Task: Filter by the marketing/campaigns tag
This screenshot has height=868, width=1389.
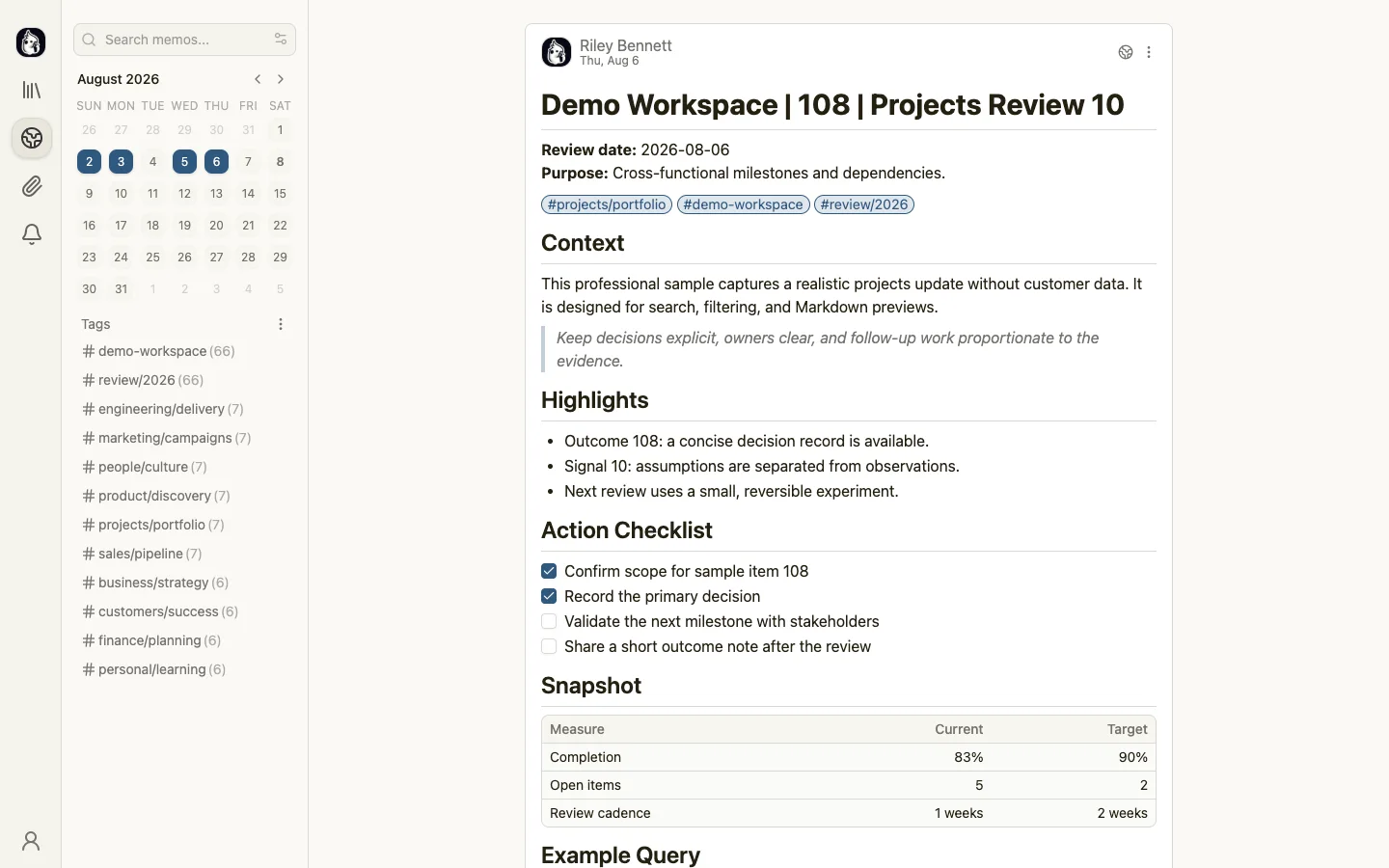Action: click(167, 438)
